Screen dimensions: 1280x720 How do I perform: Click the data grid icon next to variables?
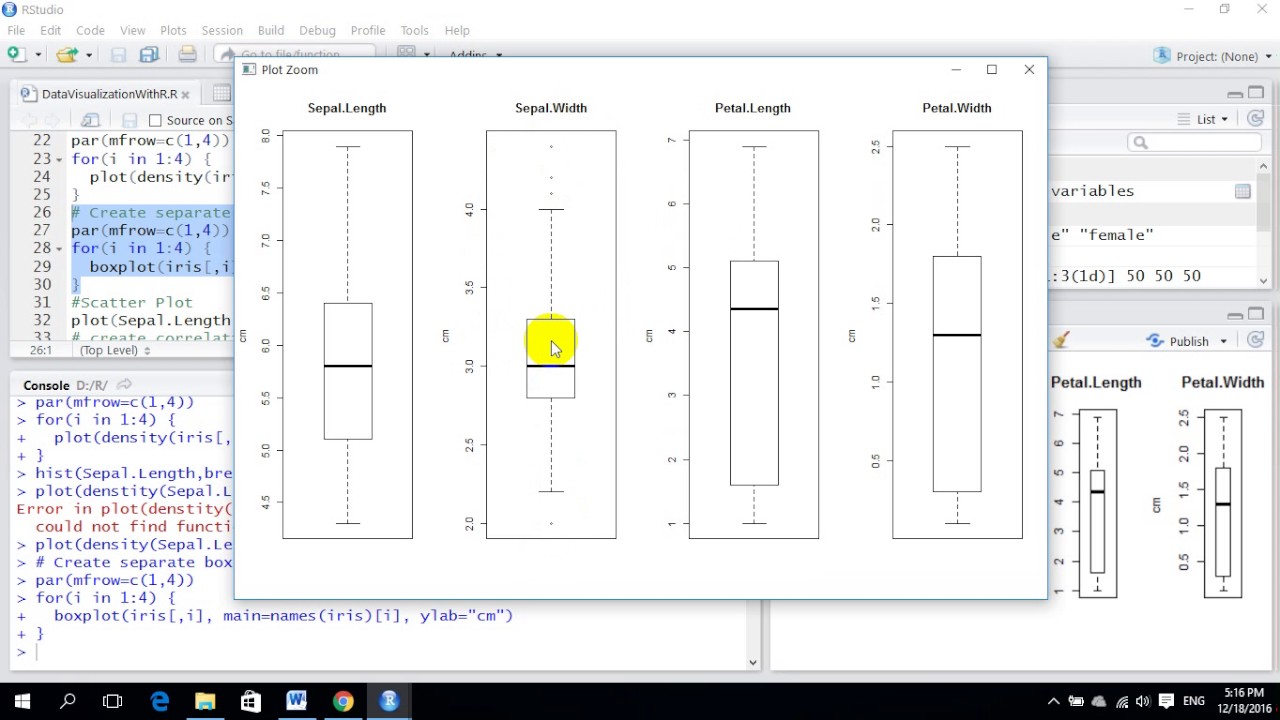pos(1242,191)
